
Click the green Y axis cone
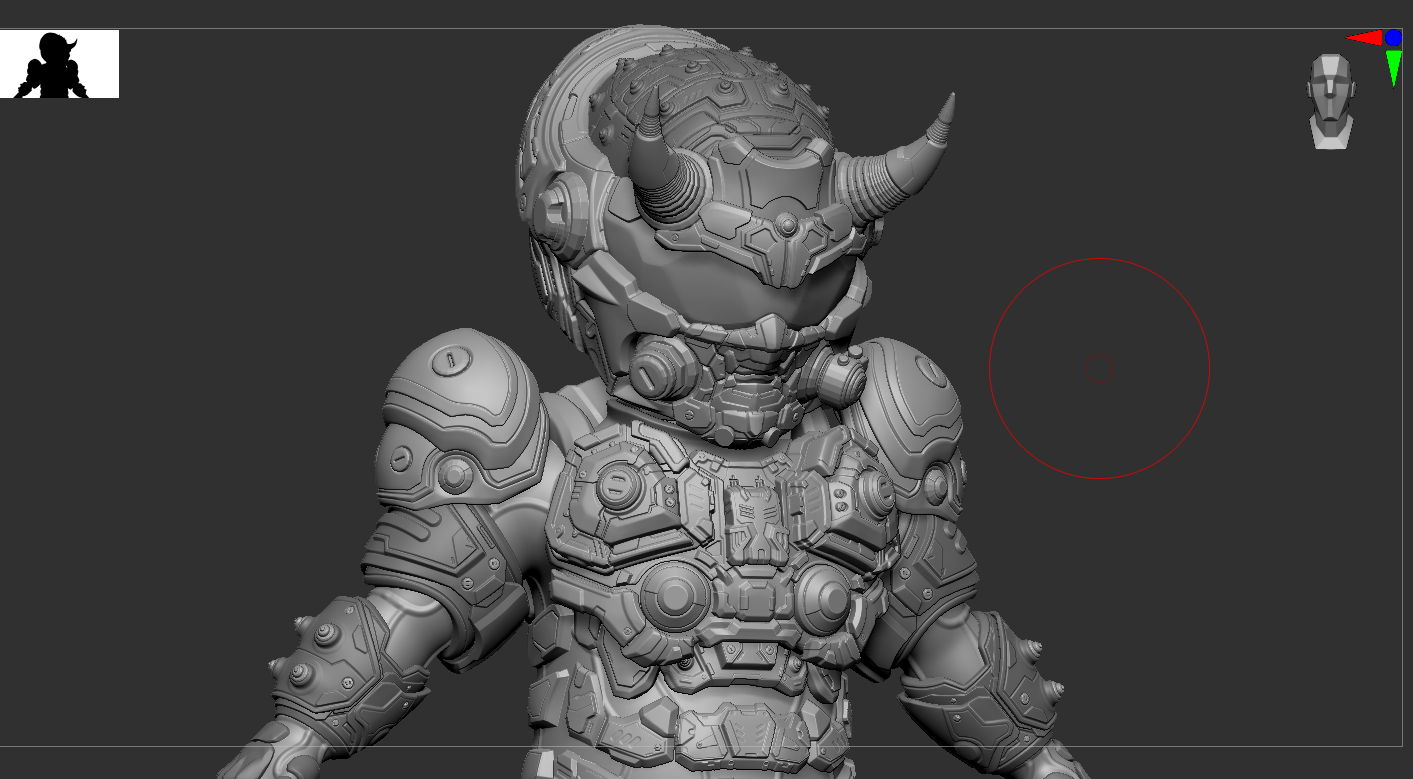[1394, 68]
